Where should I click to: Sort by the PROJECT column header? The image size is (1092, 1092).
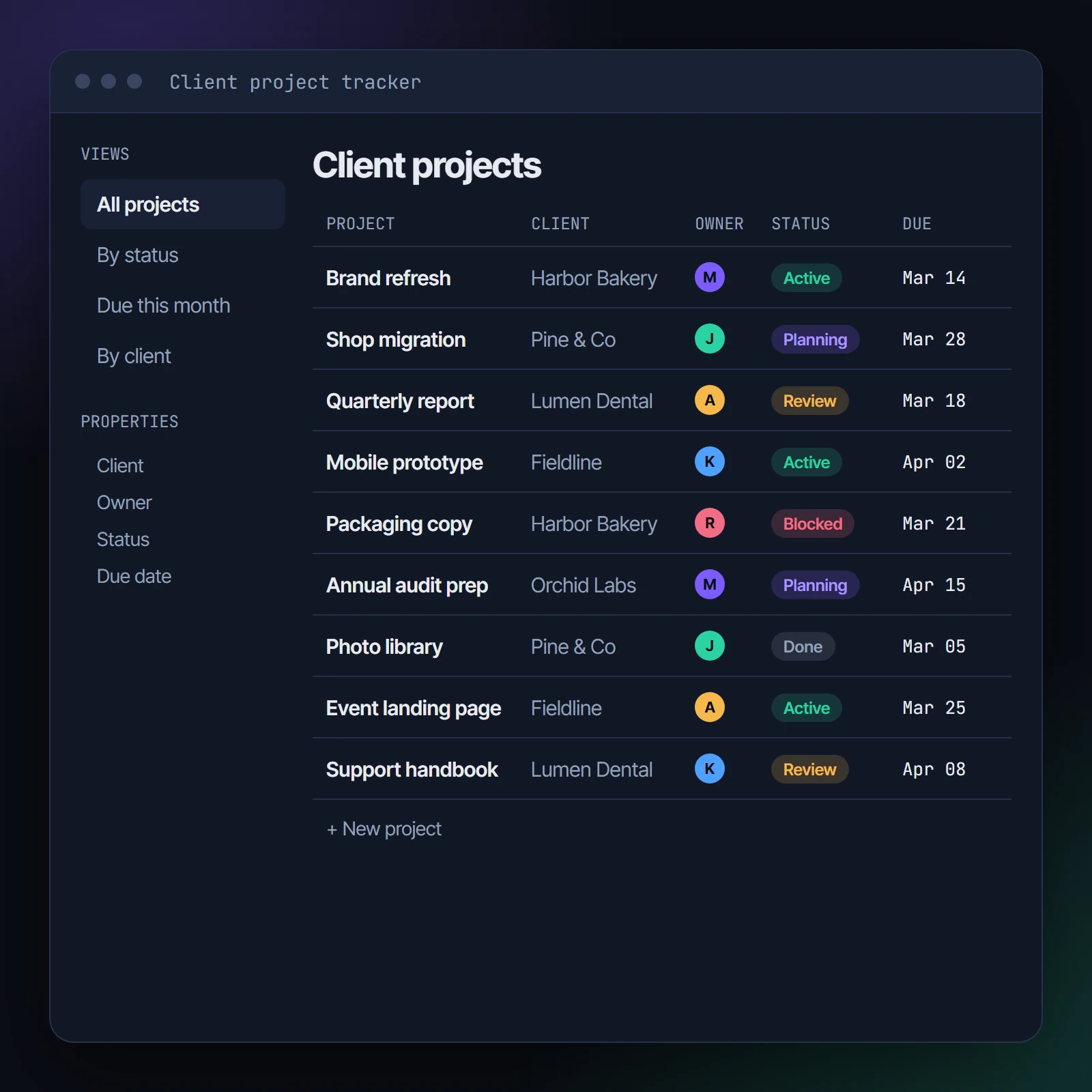click(x=360, y=224)
